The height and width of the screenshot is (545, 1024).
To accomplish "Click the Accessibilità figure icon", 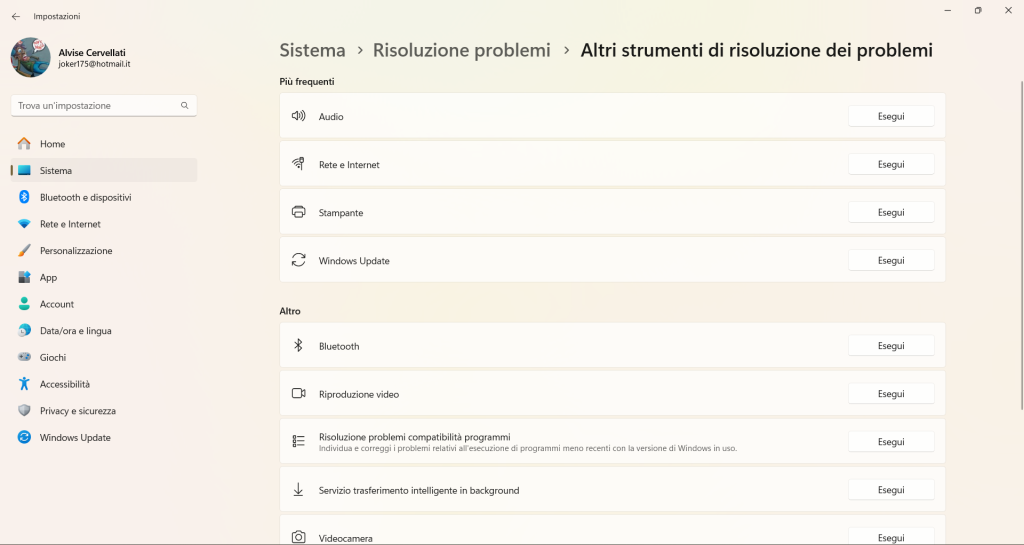I will coord(24,384).
